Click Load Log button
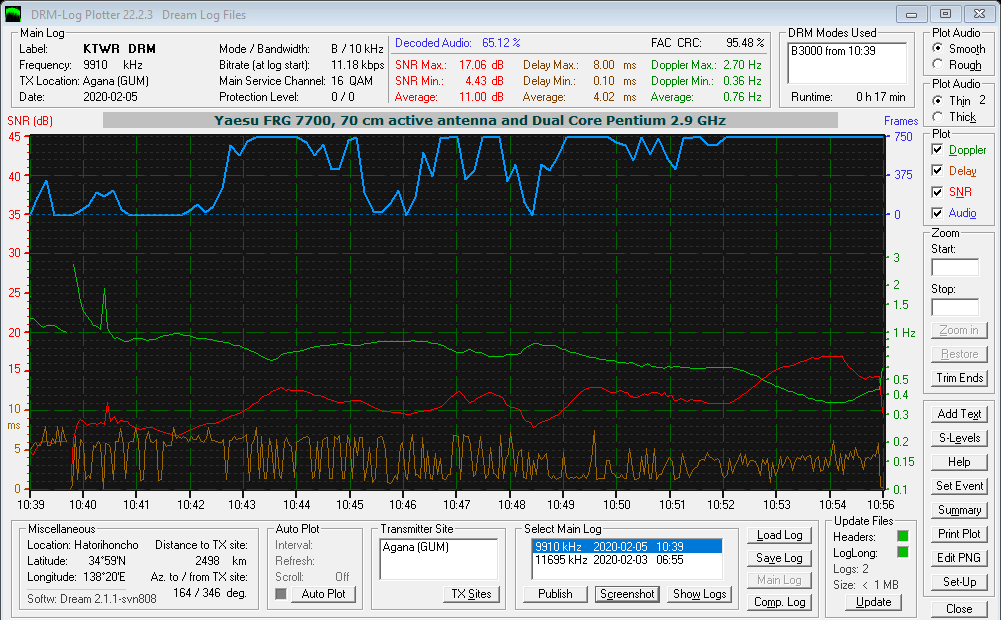The width and height of the screenshot is (1001, 620). (779, 535)
